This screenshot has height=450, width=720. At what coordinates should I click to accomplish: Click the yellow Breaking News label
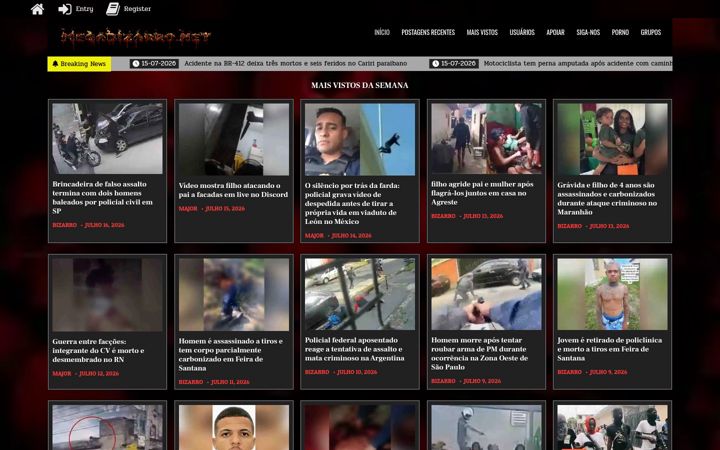79,64
